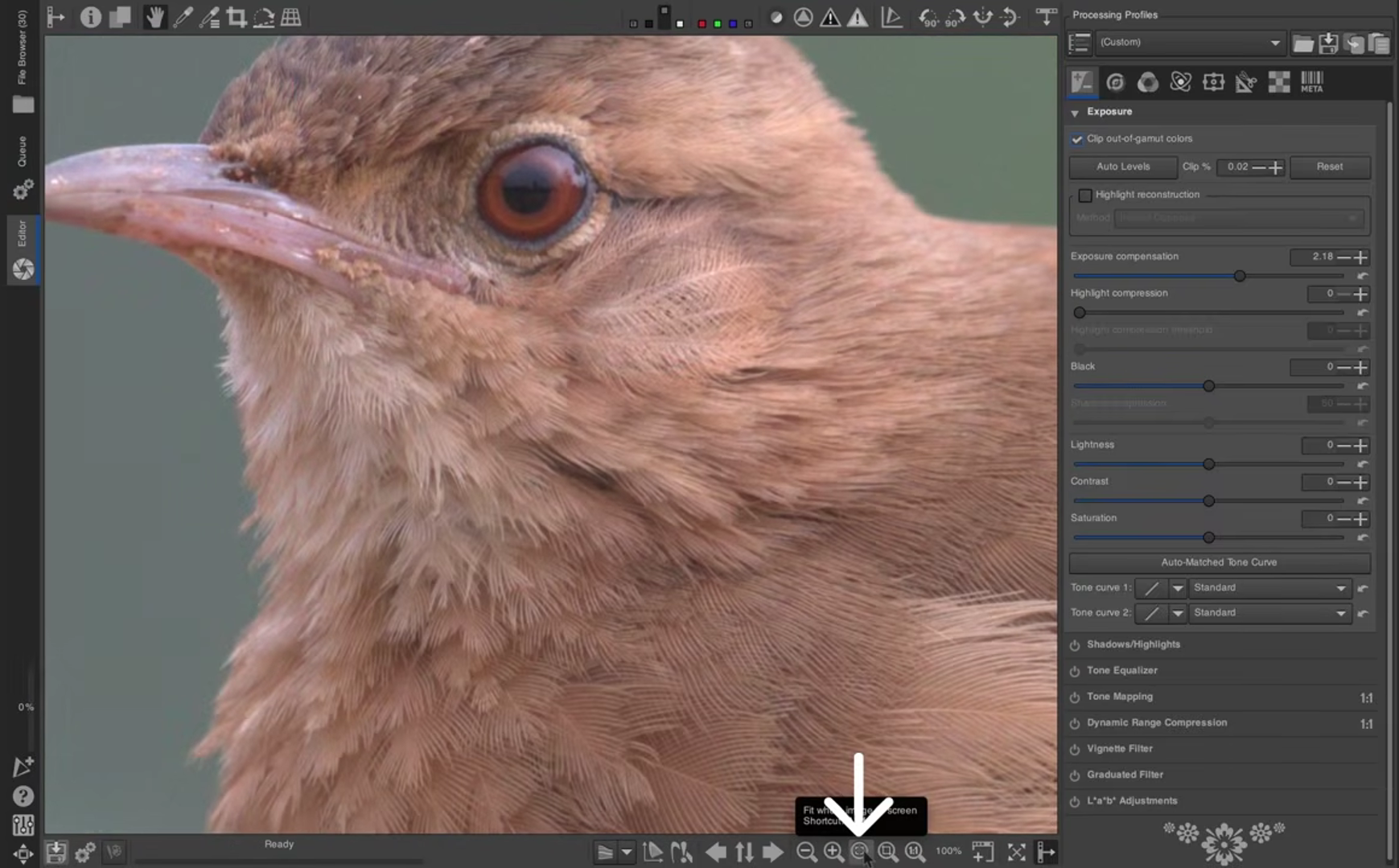Enable Tone Mapping power toggle
Viewport: 1399px width, 868px height.
tap(1075, 697)
